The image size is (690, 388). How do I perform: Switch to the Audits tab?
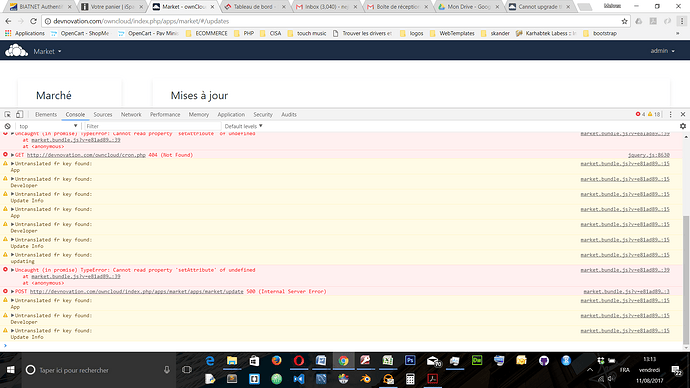pyautogui.click(x=289, y=114)
